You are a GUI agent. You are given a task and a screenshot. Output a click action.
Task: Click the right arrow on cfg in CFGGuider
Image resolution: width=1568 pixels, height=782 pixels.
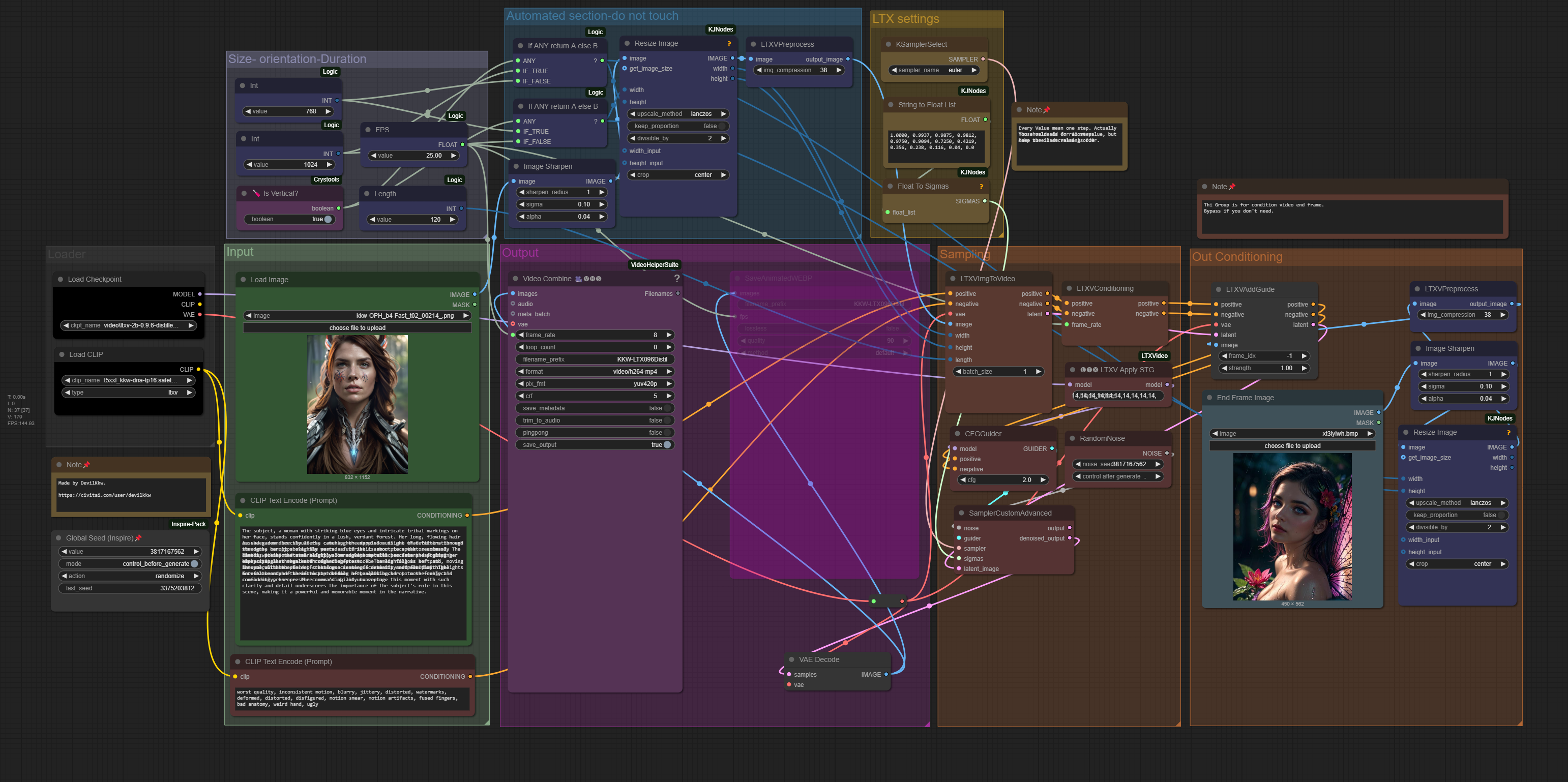pyautogui.click(x=1043, y=480)
